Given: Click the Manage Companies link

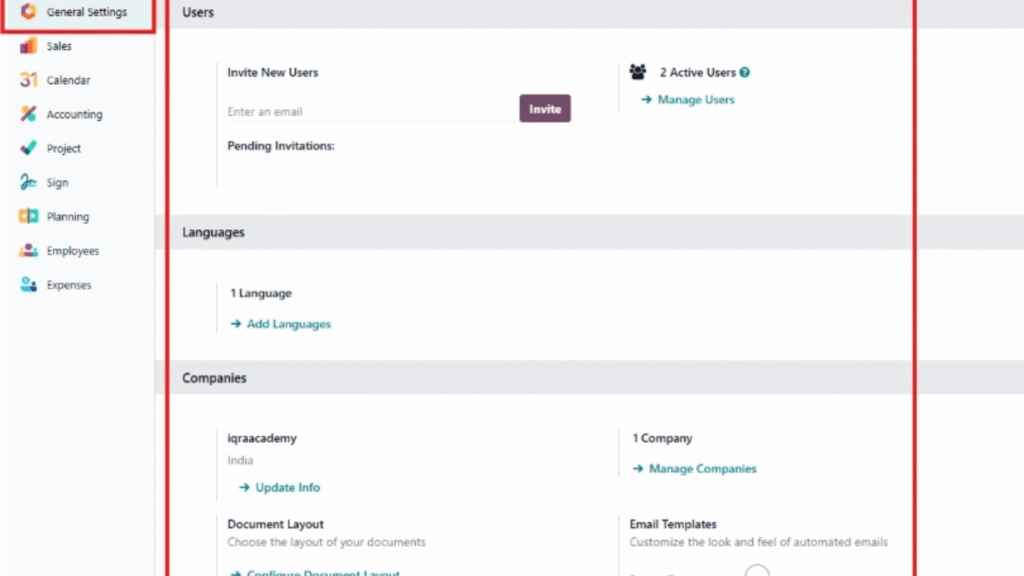Looking at the screenshot, I should pyautogui.click(x=703, y=468).
